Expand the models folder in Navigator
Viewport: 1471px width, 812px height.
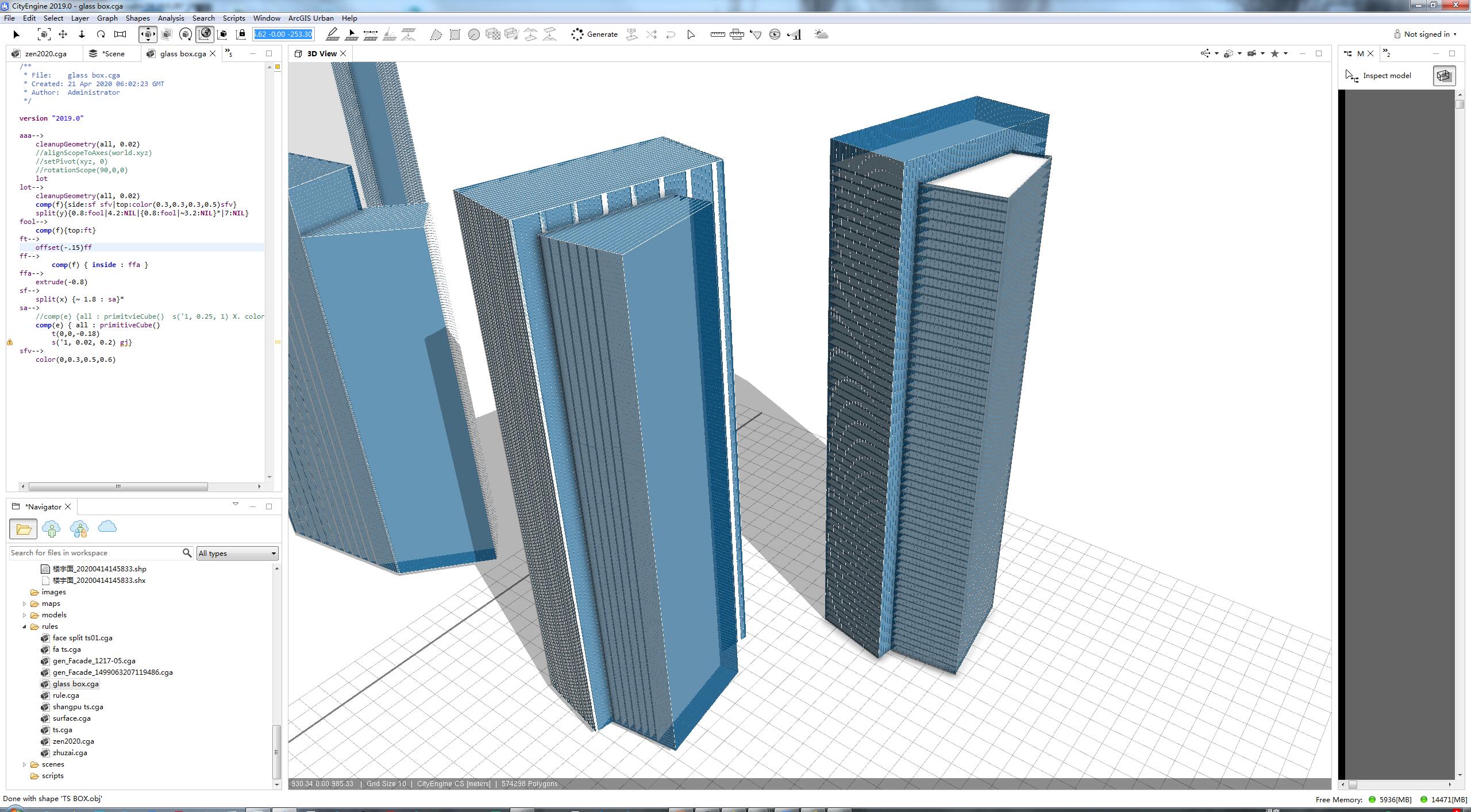click(24, 615)
